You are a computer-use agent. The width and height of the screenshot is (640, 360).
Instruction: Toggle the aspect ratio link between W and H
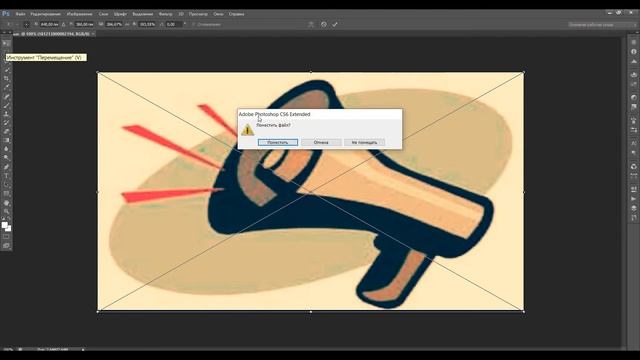point(127,24)
